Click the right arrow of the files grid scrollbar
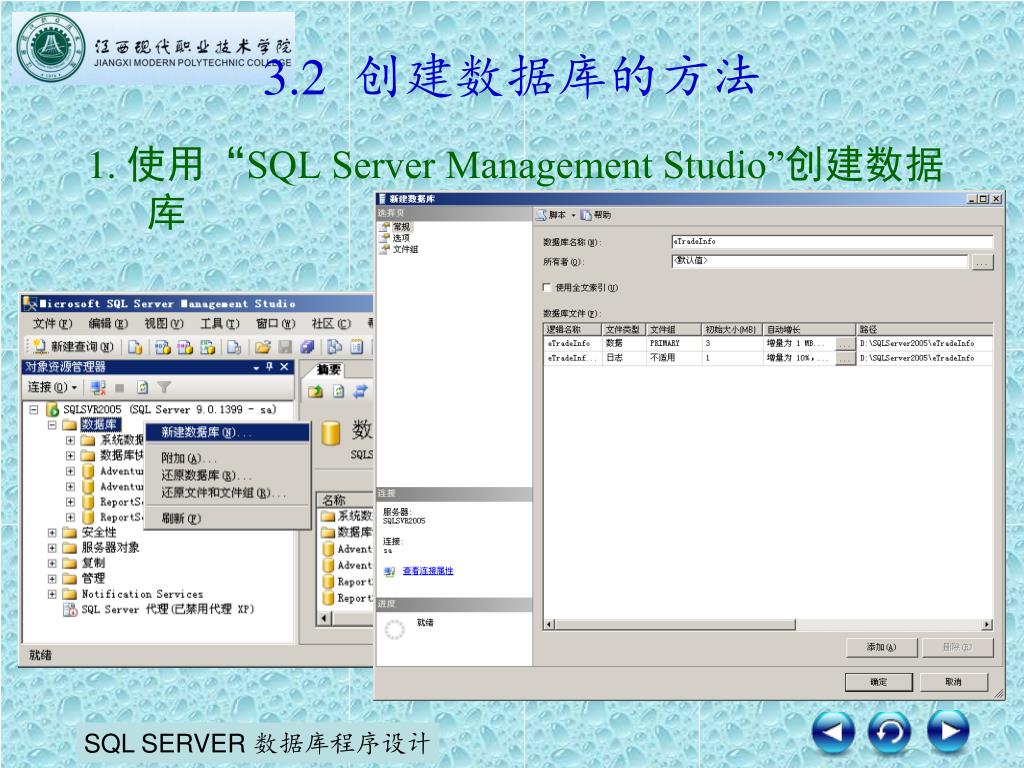This screenshot has height=768, width=1024. tap(987, 624)
